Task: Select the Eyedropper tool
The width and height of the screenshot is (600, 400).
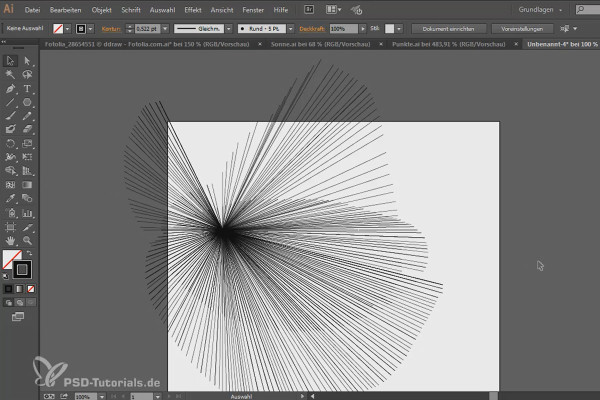Action: (x=10, y=198)
